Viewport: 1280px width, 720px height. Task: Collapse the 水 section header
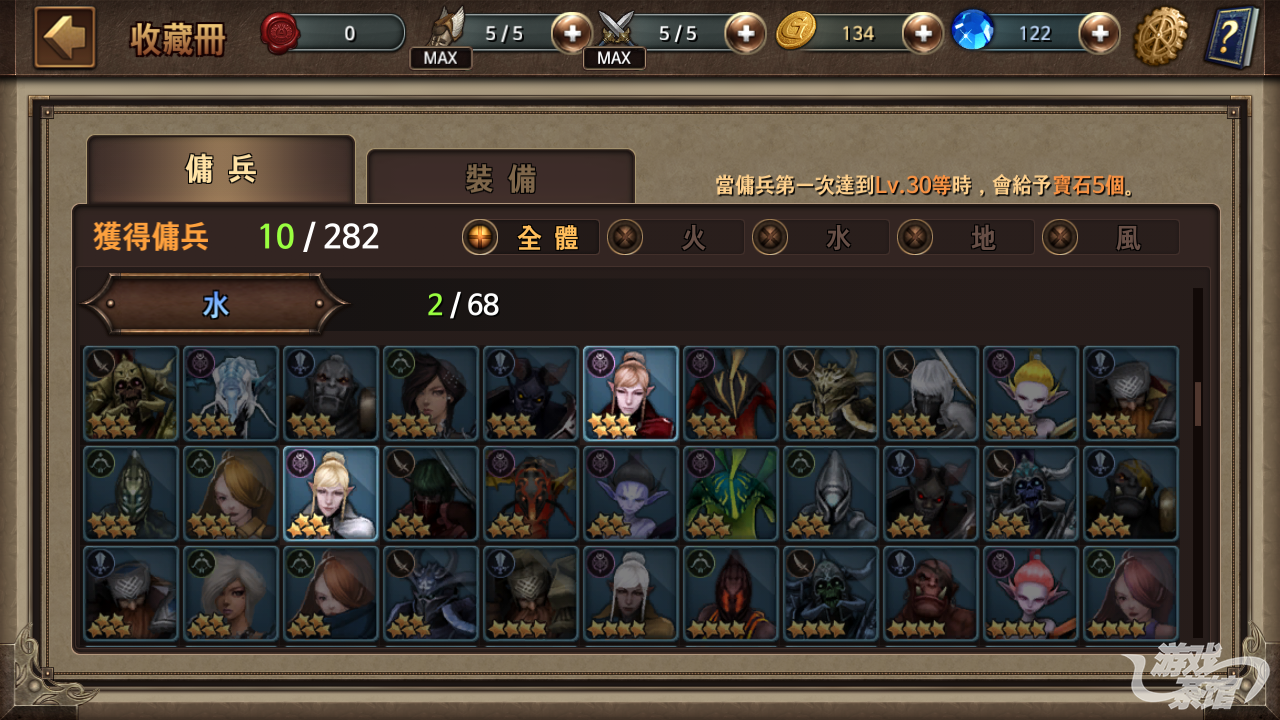(215, 304)
